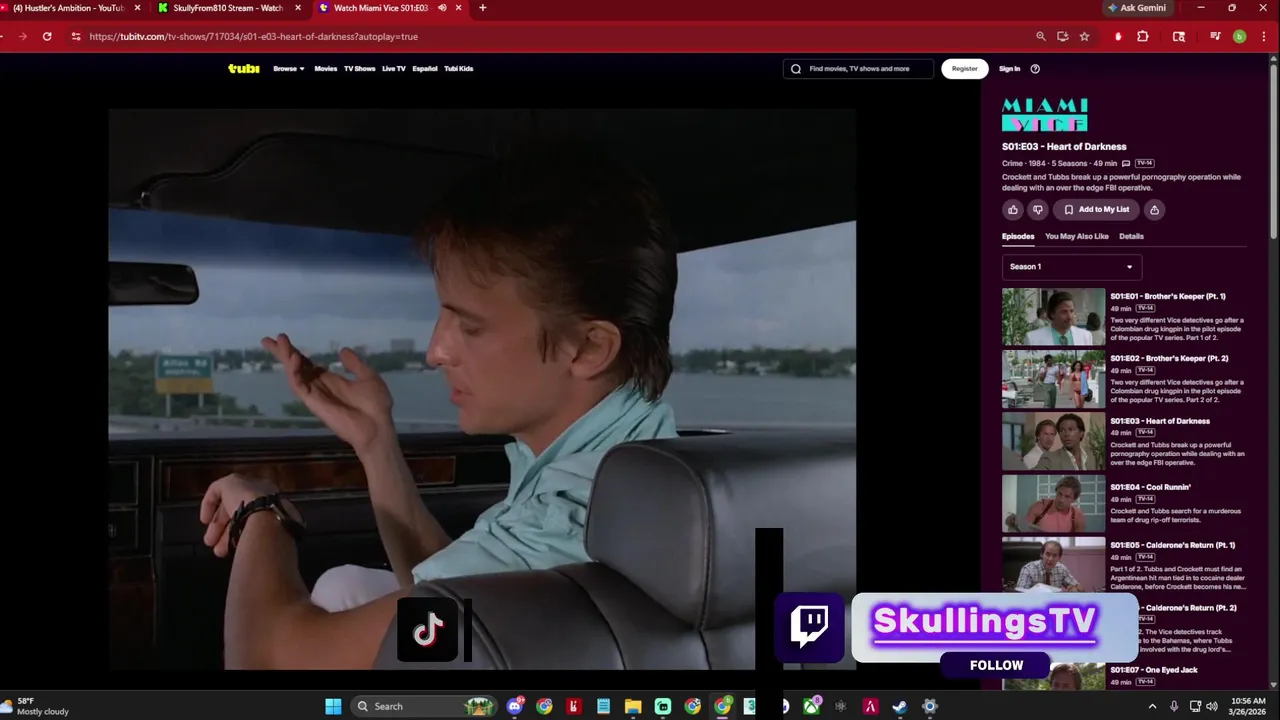The width and height of the screenshot is (1280, 720).
Task: Reload the page
Action: [x=47, y=36]
